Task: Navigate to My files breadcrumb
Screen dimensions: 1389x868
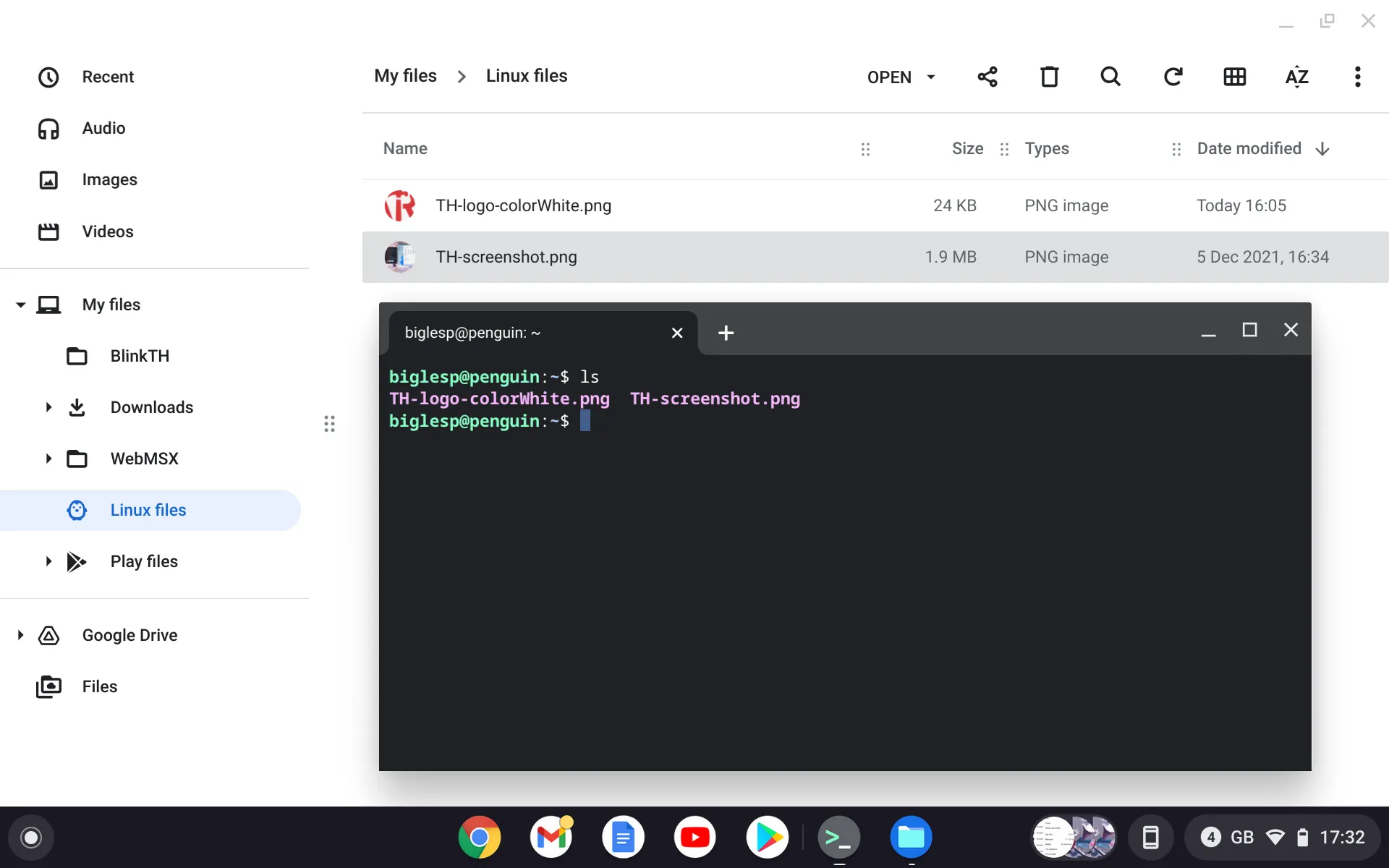Action: point(405,76)
